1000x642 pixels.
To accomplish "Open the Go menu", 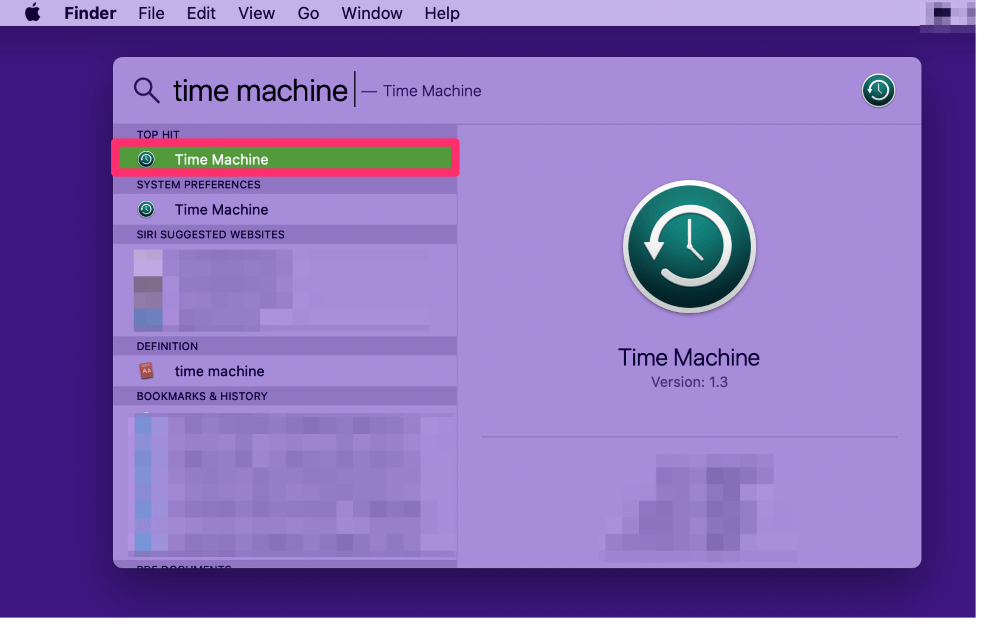I will click(308, 13).
